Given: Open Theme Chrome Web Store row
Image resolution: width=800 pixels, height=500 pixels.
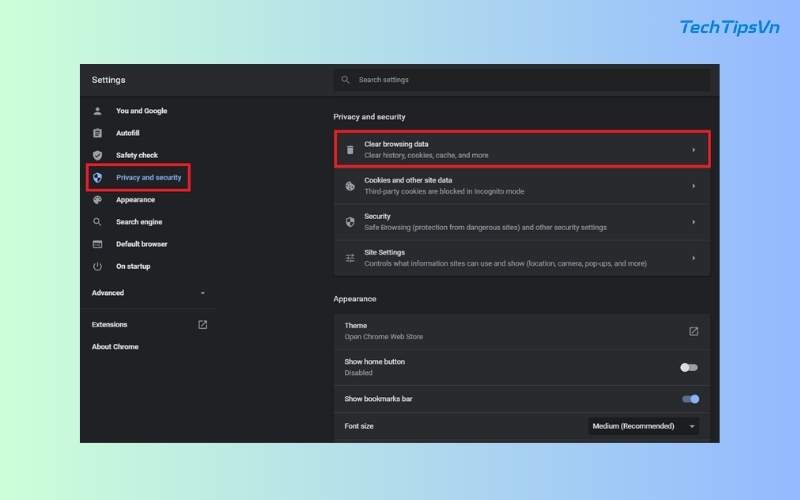Looking at the screenshot, I should point(522,331).
